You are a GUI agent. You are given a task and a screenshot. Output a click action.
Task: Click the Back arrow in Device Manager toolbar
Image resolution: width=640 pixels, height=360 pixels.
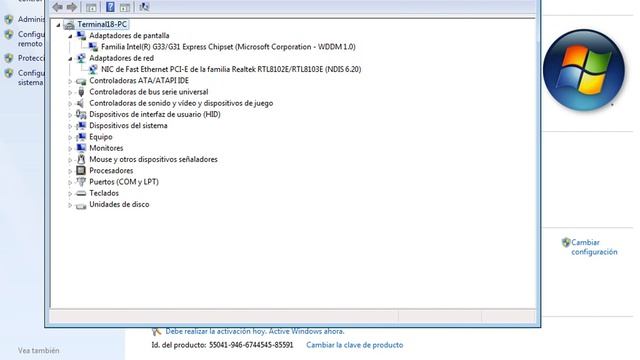(x=58, y=7)
